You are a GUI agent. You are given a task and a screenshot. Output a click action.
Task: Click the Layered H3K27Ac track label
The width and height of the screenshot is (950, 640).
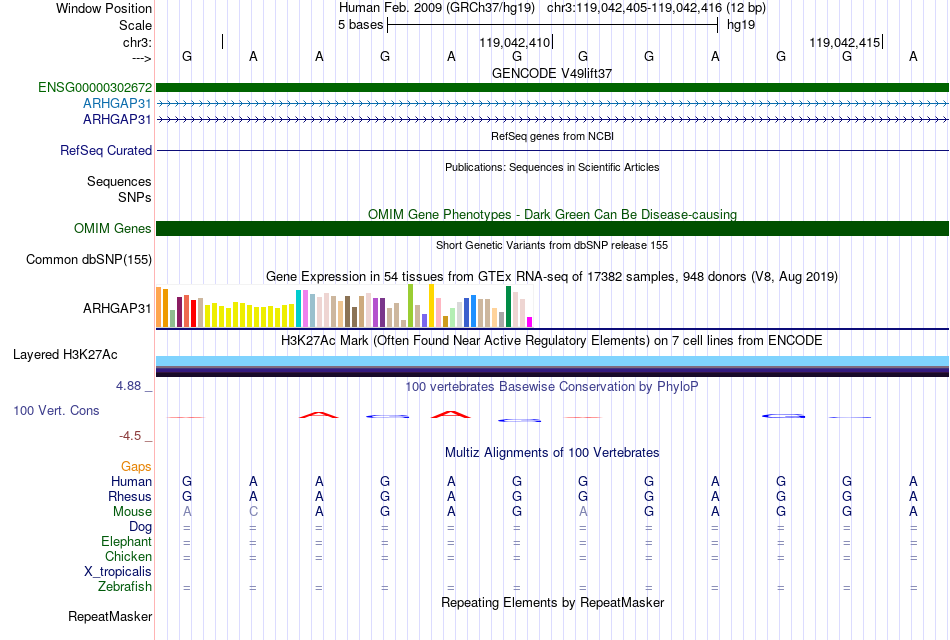pos(65,355)
